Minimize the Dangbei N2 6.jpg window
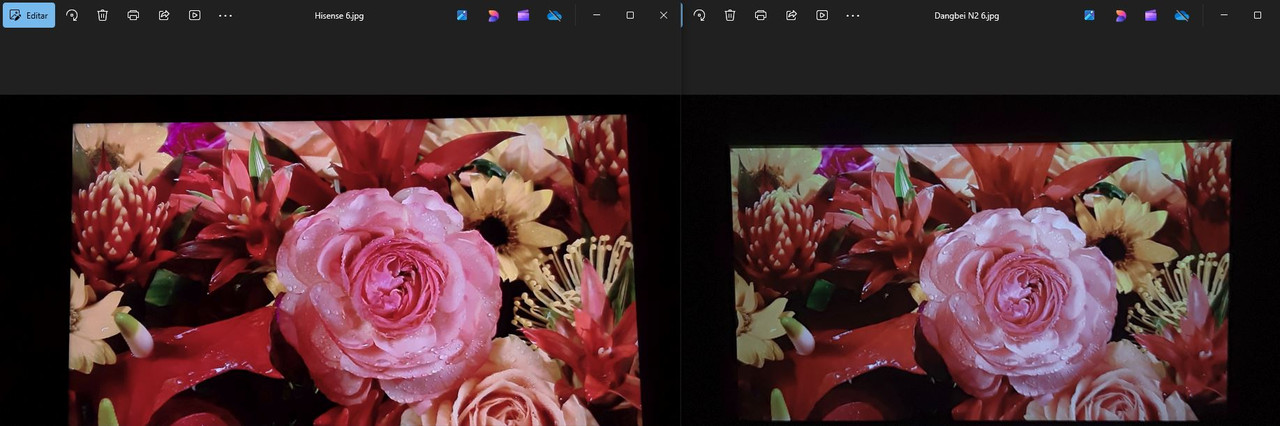Screen dimensions: 1280x426 pyautogui.click(x=1225, y=15)
